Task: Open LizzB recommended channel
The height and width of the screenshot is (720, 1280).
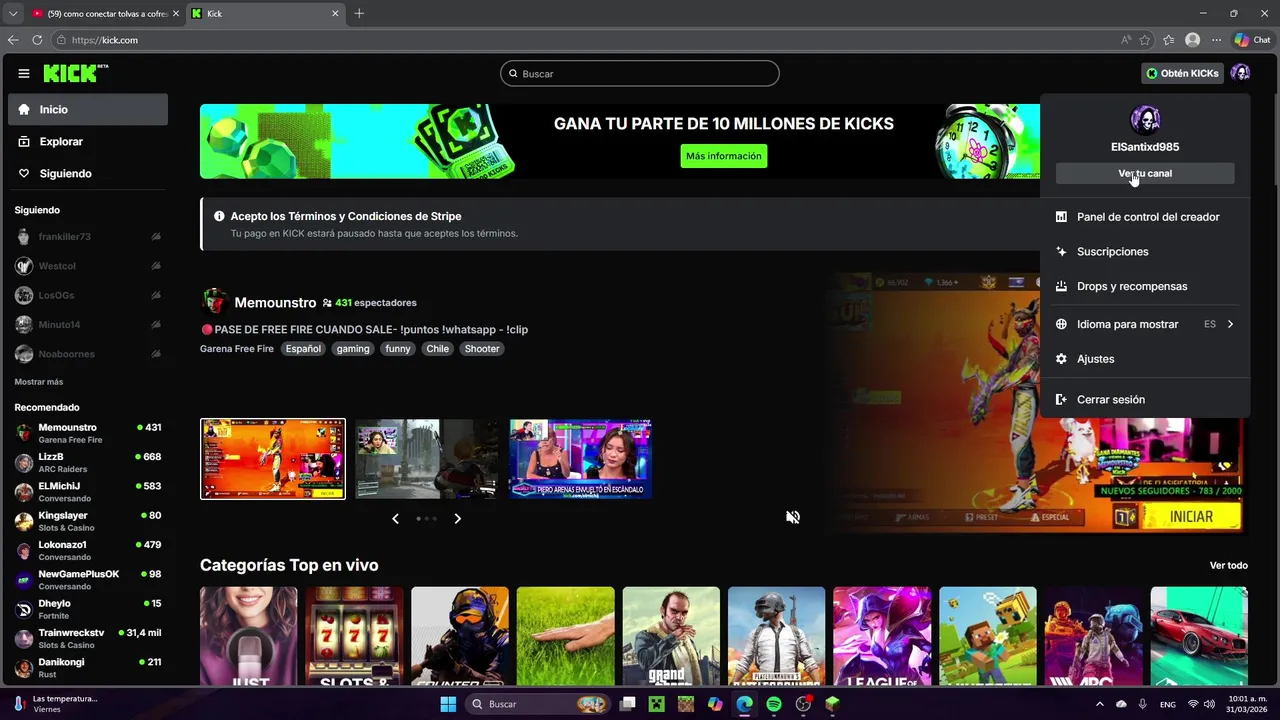Action: [88, 462]
